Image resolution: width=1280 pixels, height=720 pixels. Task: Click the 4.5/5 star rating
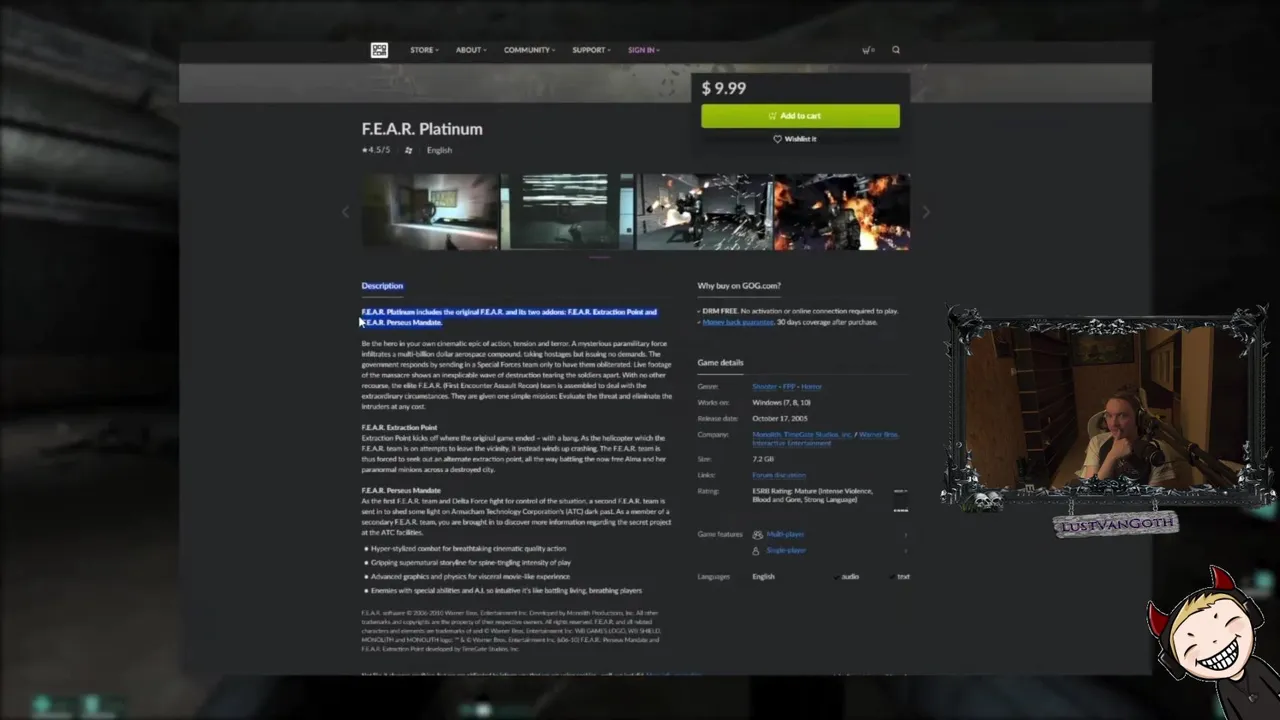pyautogui.click(x=376, y=150)
